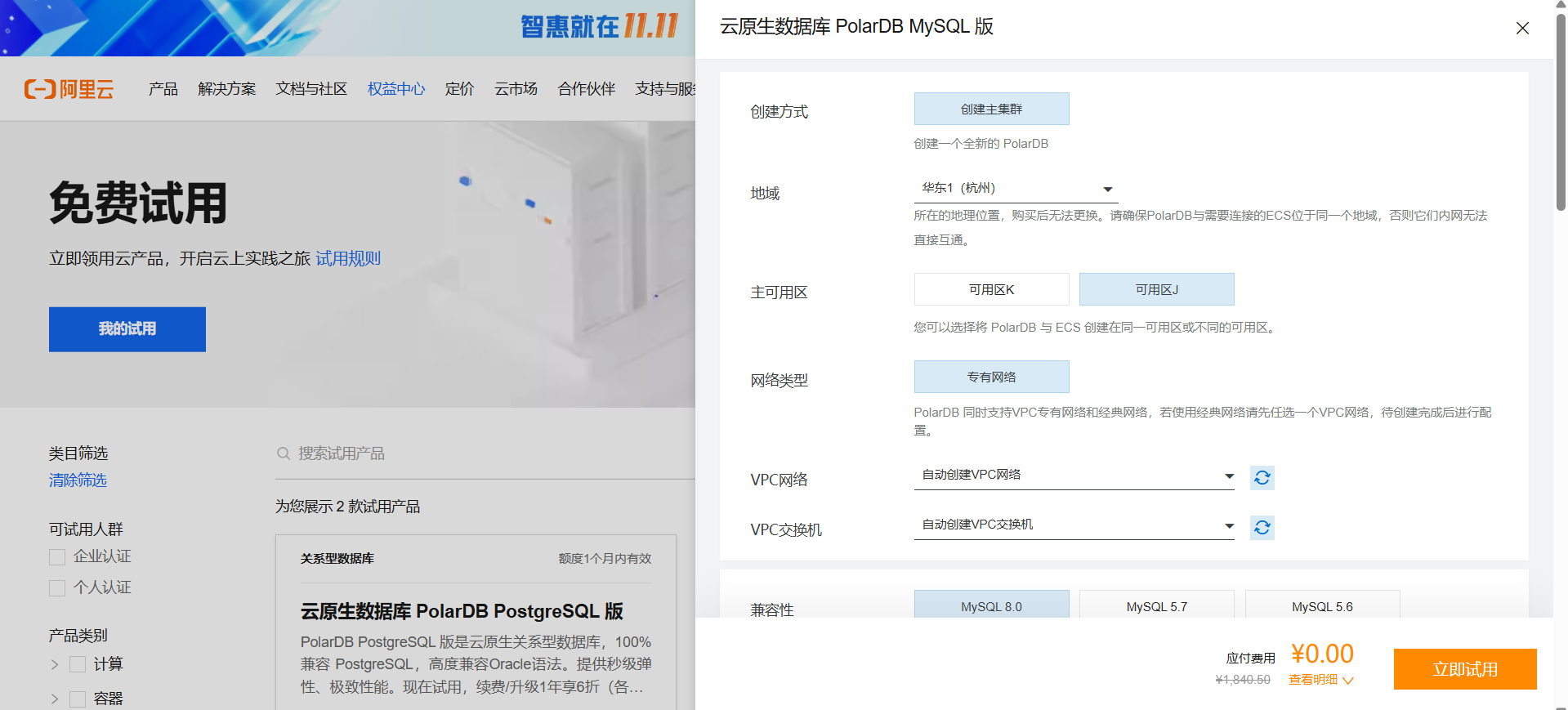Click the search magnifier icon

point(284,453)
